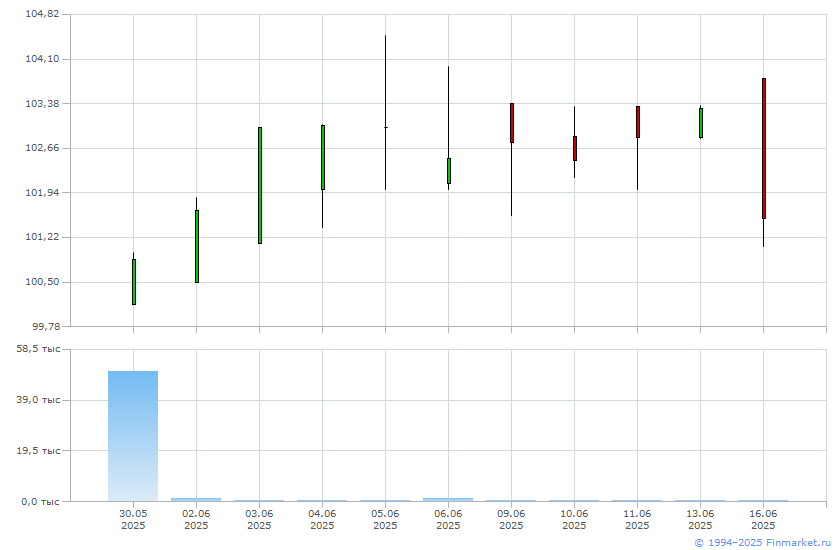The image size is (840, 550).
Task: Click the small volume bar for 02.06
Action: 196,500
